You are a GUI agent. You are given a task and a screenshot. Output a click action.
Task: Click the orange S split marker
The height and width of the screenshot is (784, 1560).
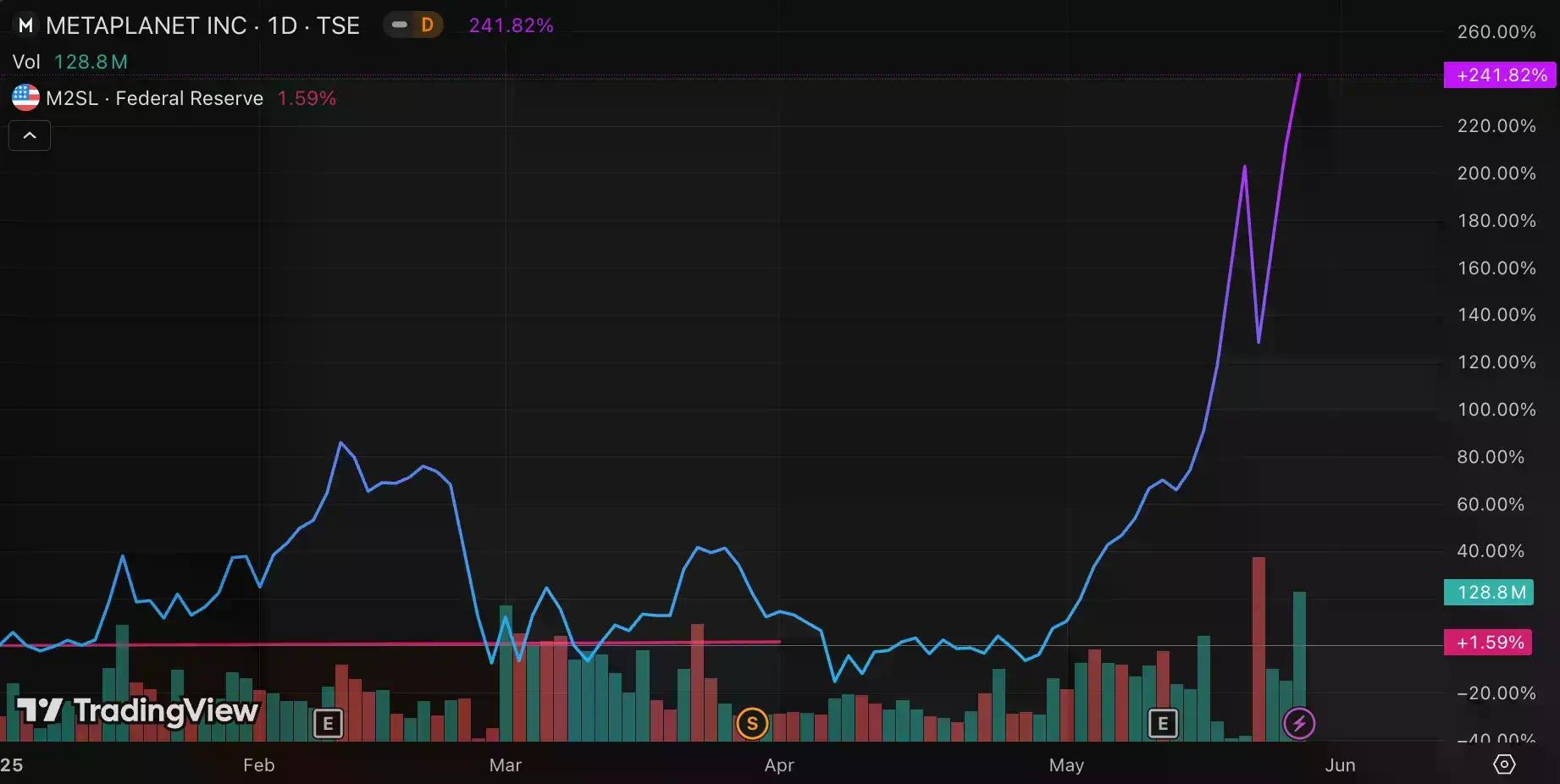click(x=752, y=724)
